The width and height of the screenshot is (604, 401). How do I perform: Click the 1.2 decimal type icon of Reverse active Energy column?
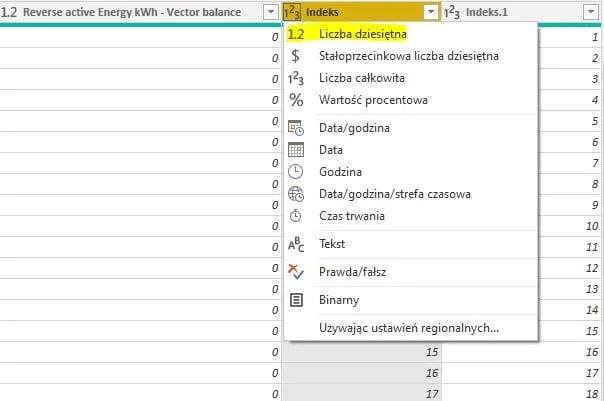[x=9, y=12]
